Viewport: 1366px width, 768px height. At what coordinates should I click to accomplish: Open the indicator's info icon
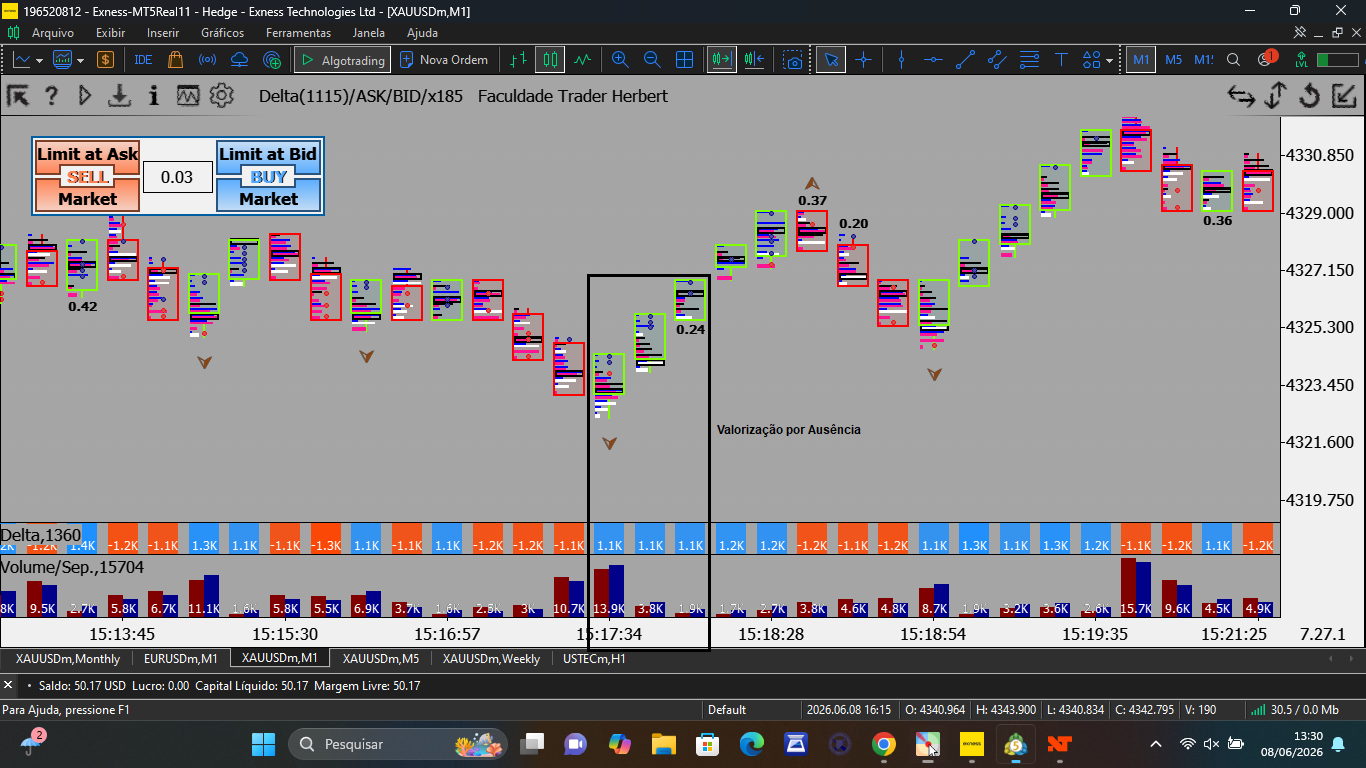tap(154, 96)
